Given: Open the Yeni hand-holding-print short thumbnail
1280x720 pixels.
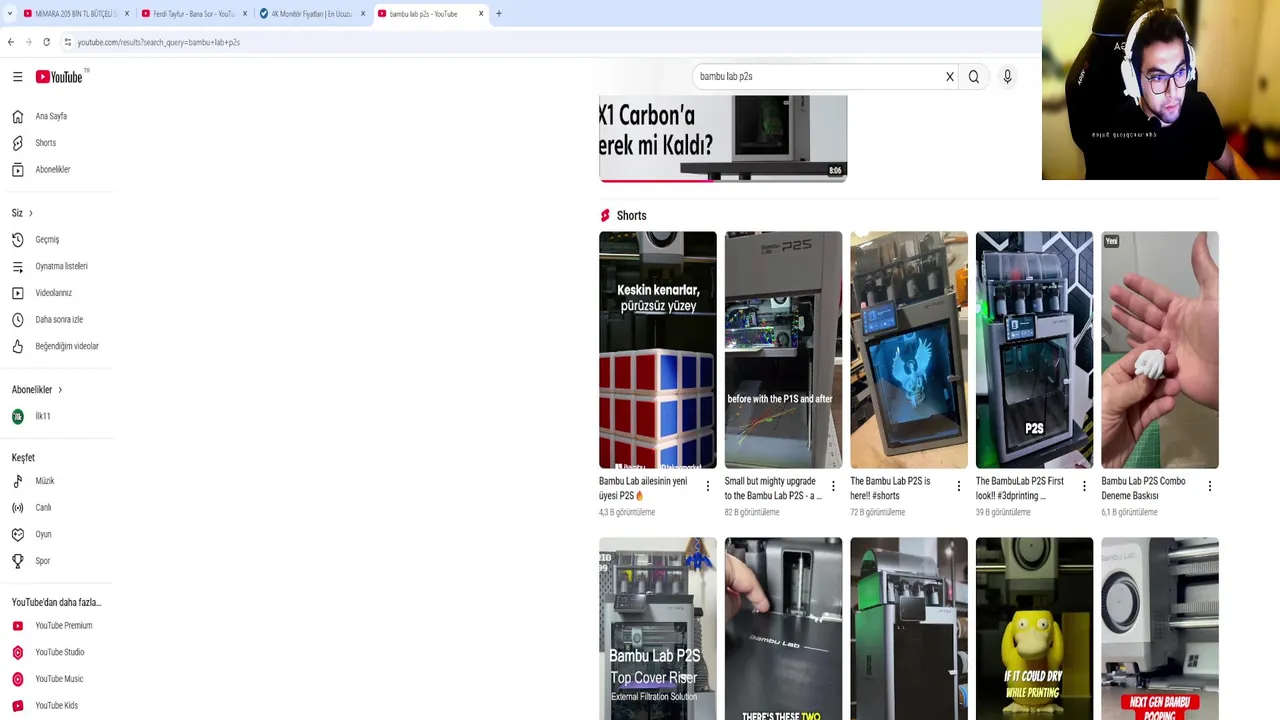Looking at the screenshot, I should pyautogui.click(x=1160, y=350).
